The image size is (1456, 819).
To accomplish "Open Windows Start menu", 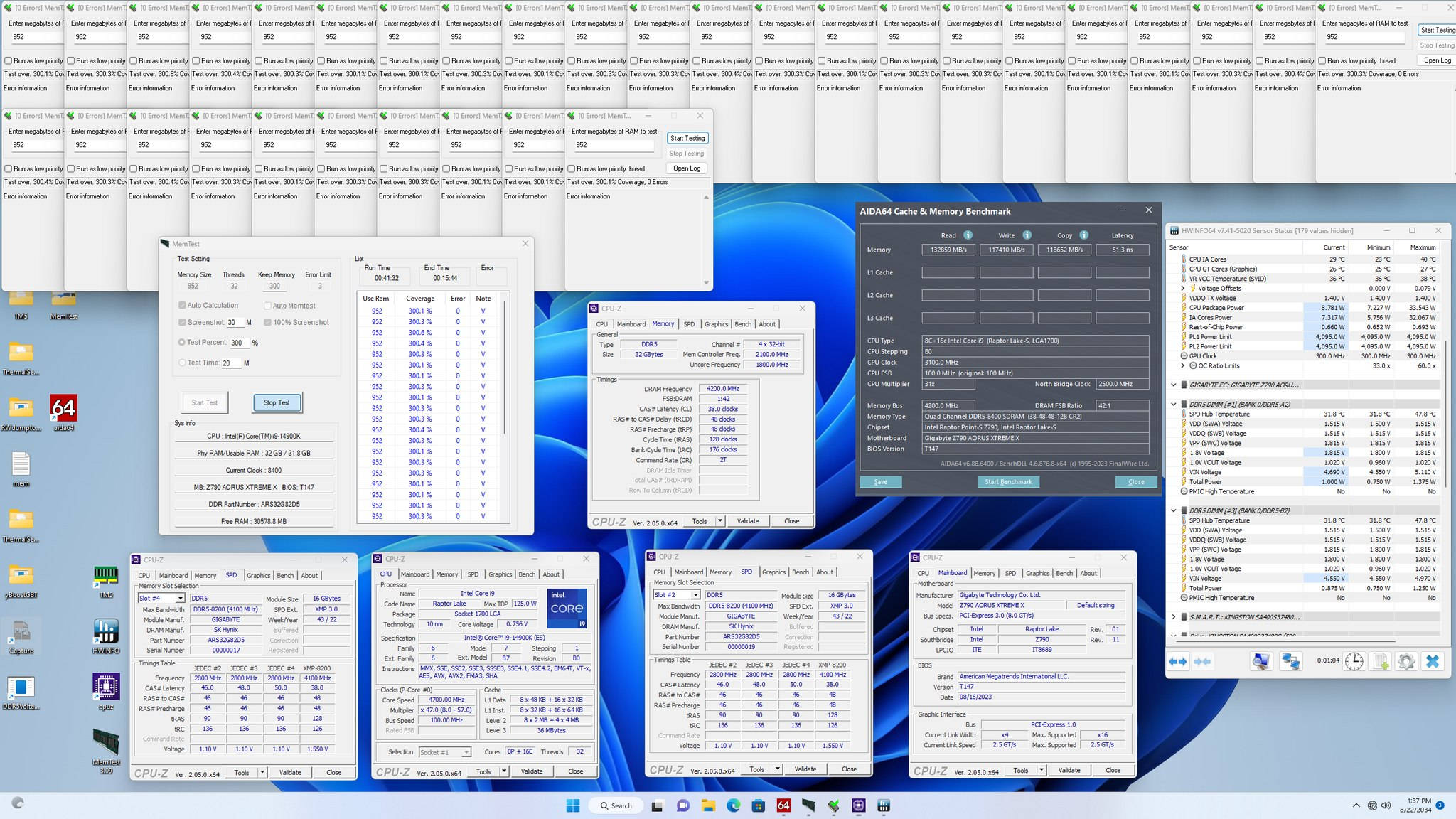I will pyautogui.click(x=573, y=805).
